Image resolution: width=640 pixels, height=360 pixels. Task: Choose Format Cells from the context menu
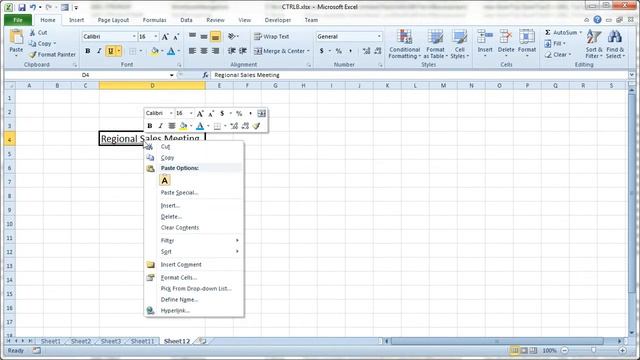click(x=194, y=278)
